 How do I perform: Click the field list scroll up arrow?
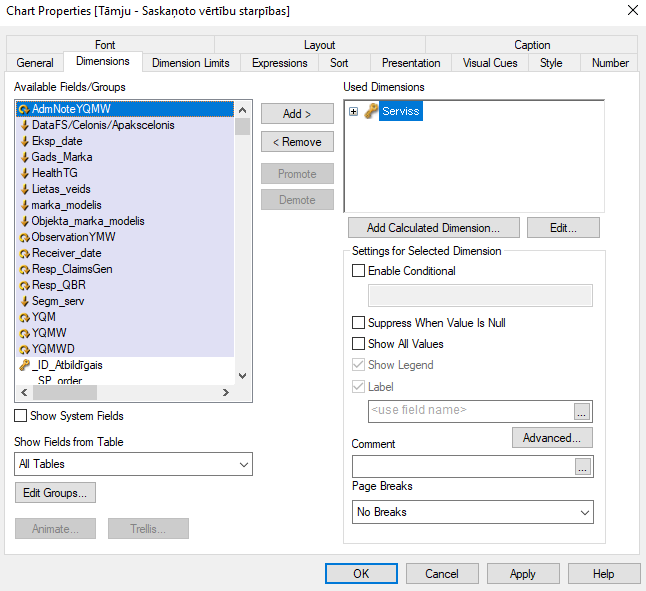tap(243, 110)
